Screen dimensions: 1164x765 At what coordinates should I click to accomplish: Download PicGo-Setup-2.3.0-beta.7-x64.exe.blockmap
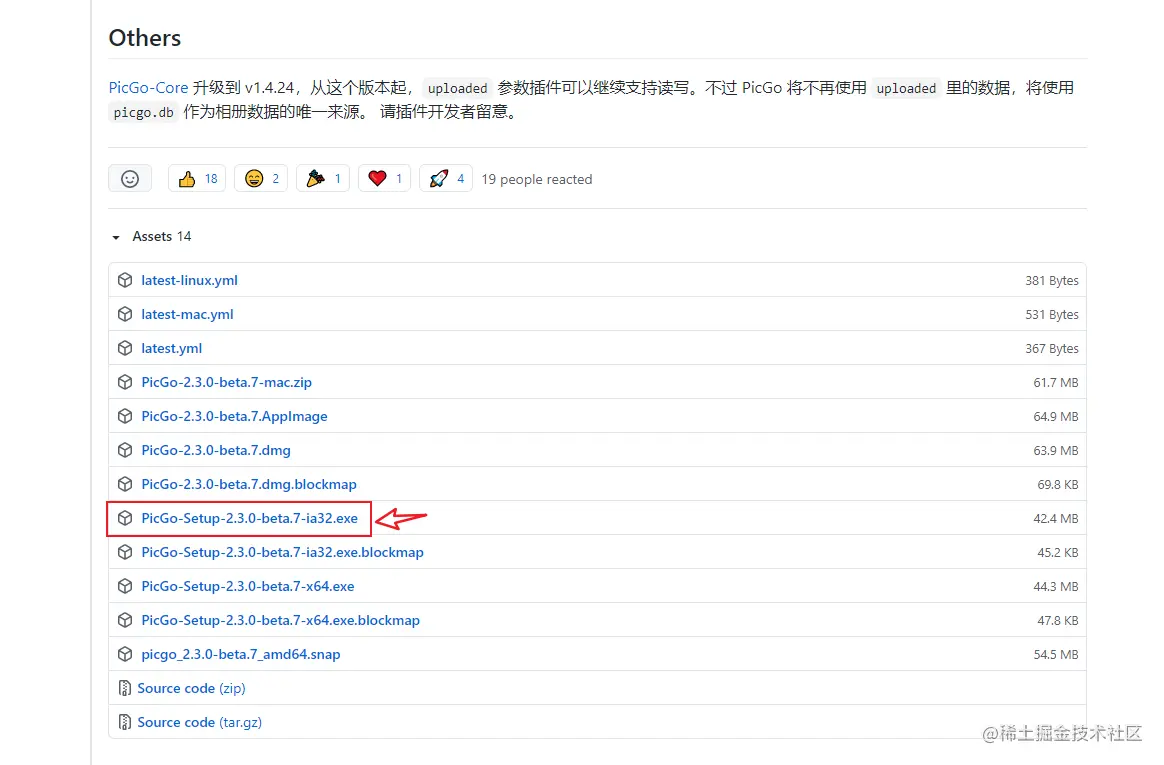[281, 621]
